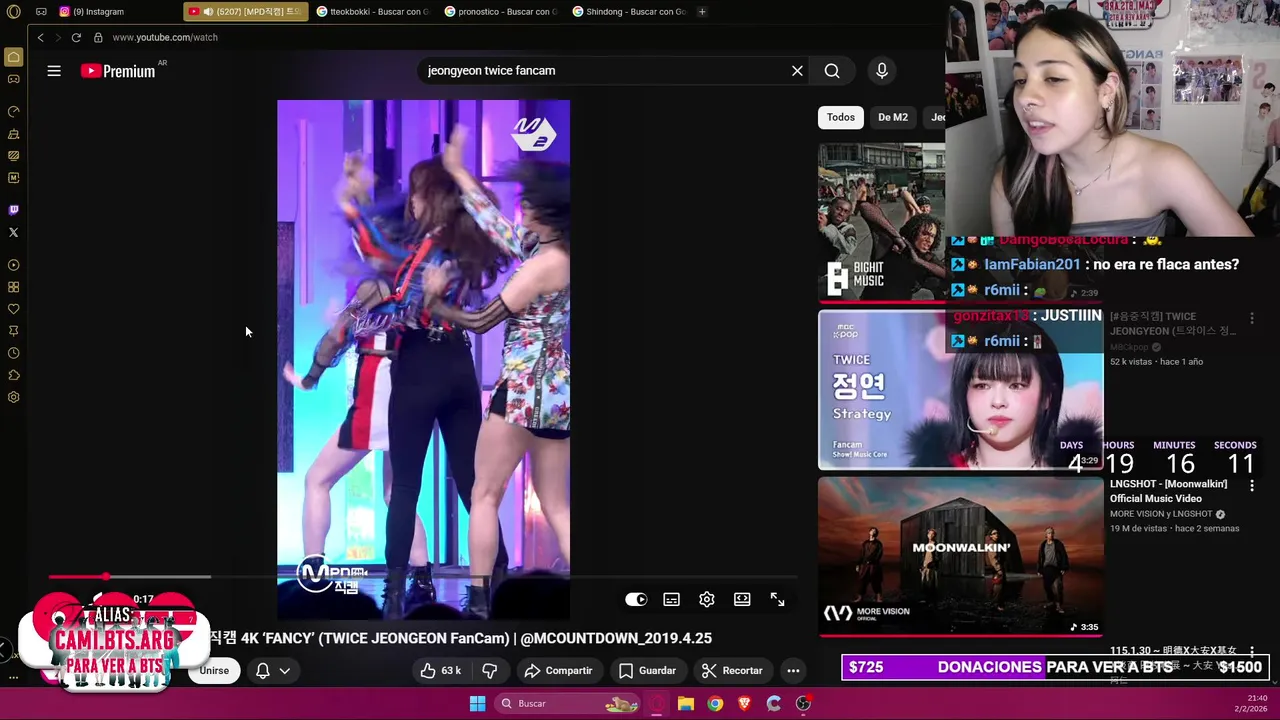This screenshot has width=1280, height=720.
Task: Reload the YouTube page
Action: 76,37
